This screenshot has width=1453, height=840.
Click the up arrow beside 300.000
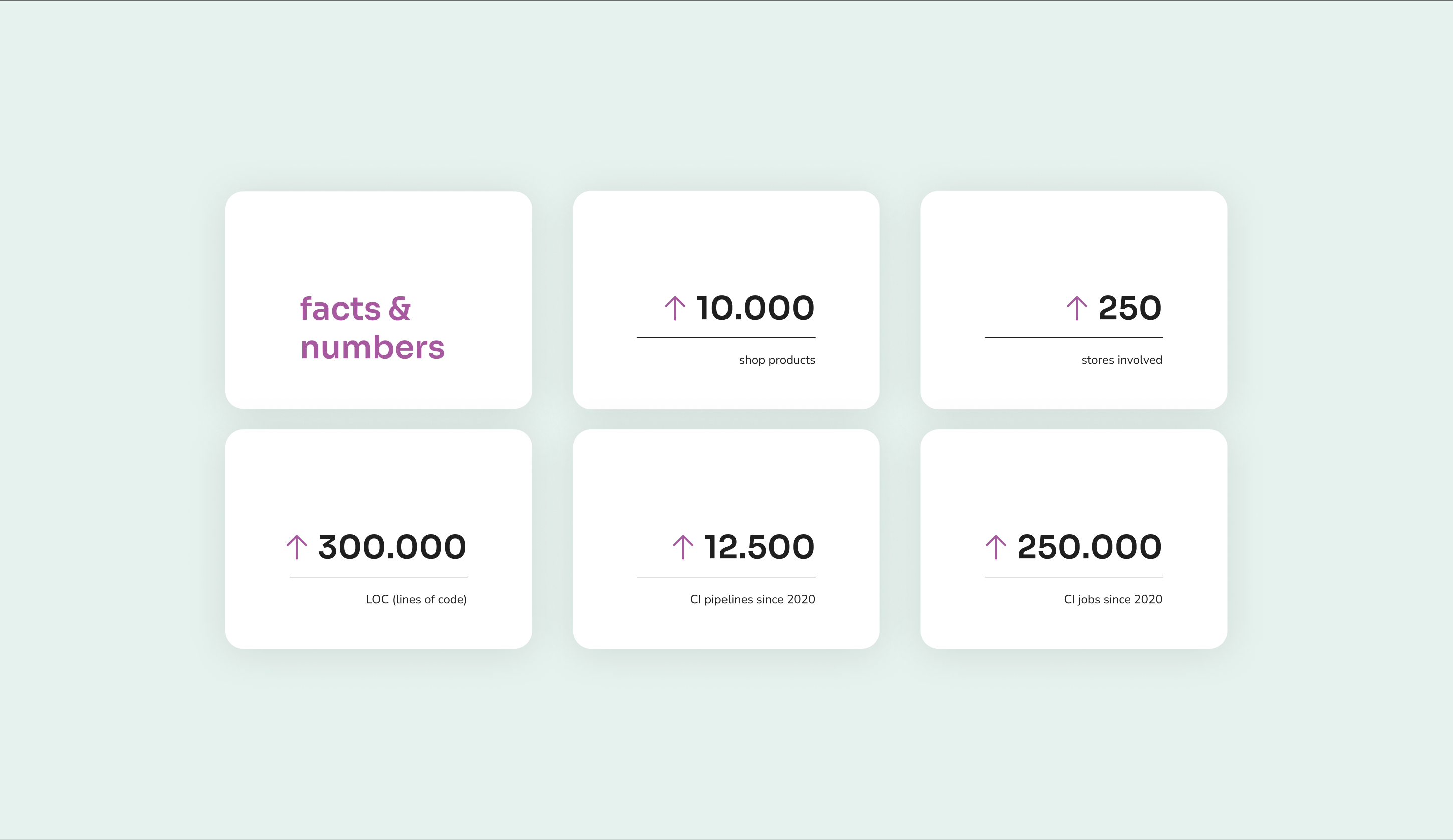coord(297,547)
